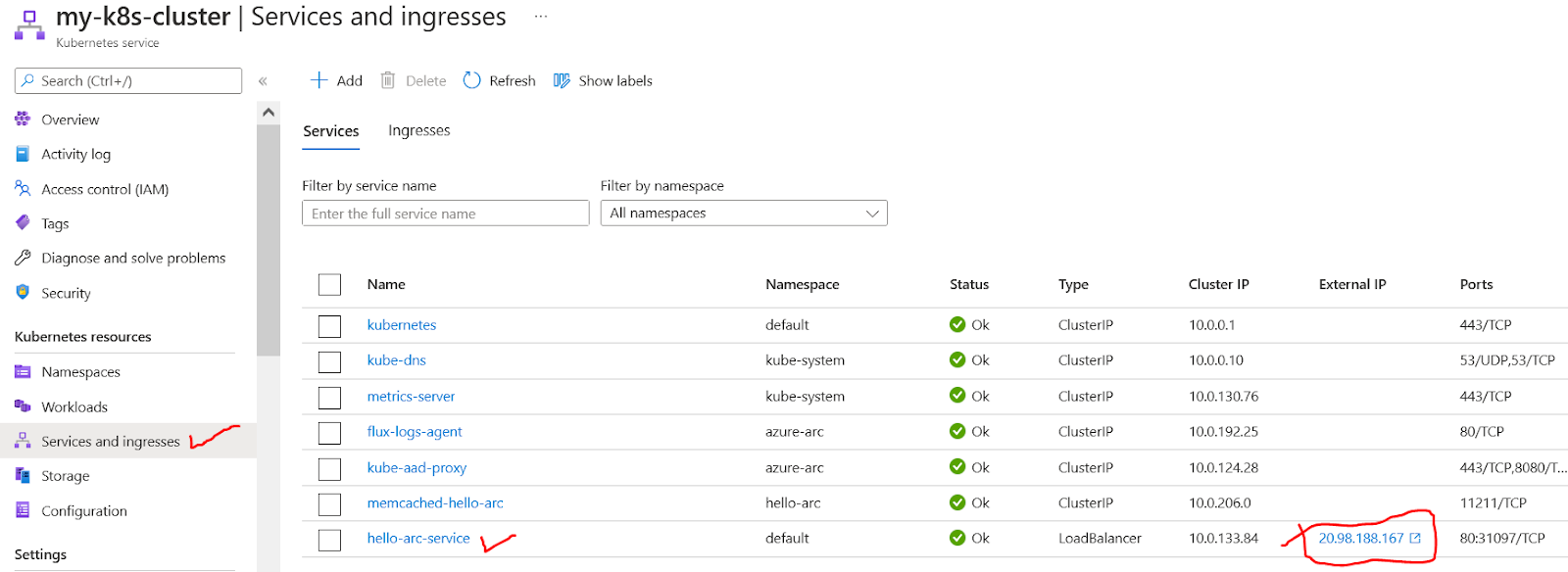Click external link icon beside 20.98.188.167
Screen dimensions: 1568x572
point(1415,538)
